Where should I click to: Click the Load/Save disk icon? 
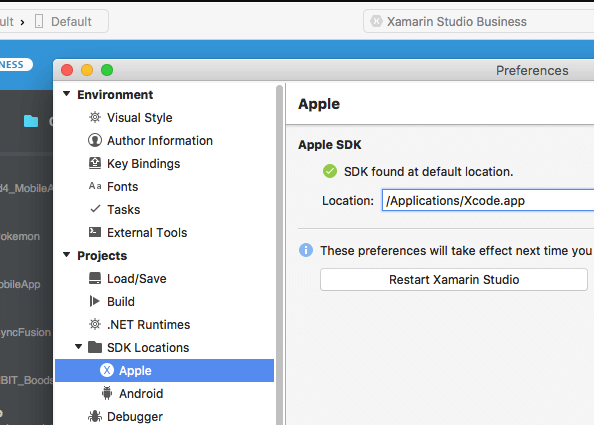(x=95, y=278)
